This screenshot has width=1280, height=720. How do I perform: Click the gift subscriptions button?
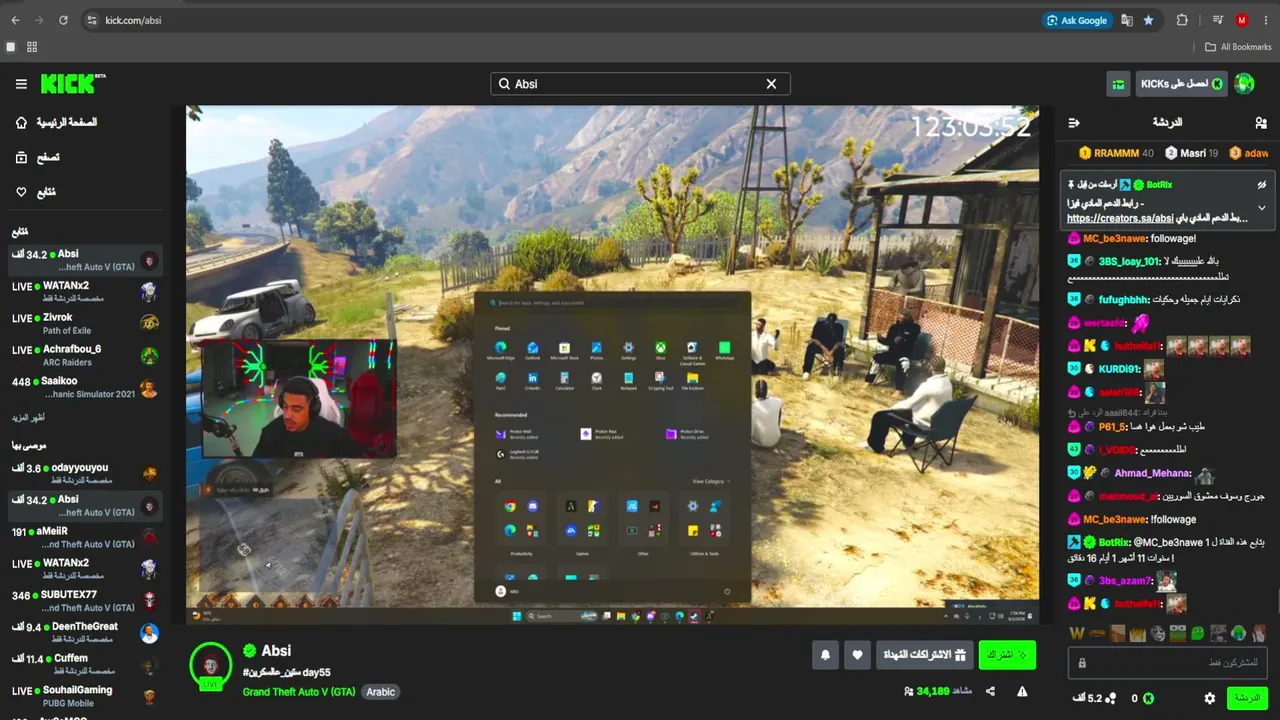925,655
